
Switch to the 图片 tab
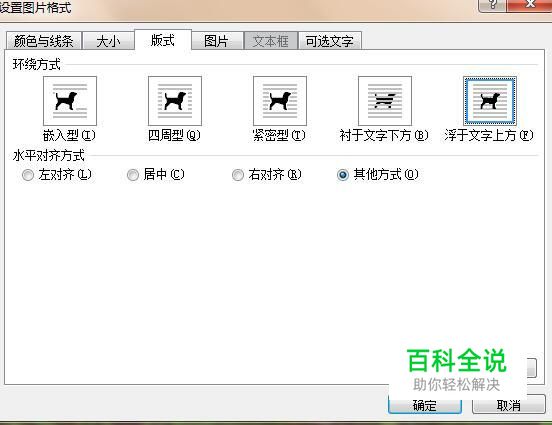[x=217, y=41]
